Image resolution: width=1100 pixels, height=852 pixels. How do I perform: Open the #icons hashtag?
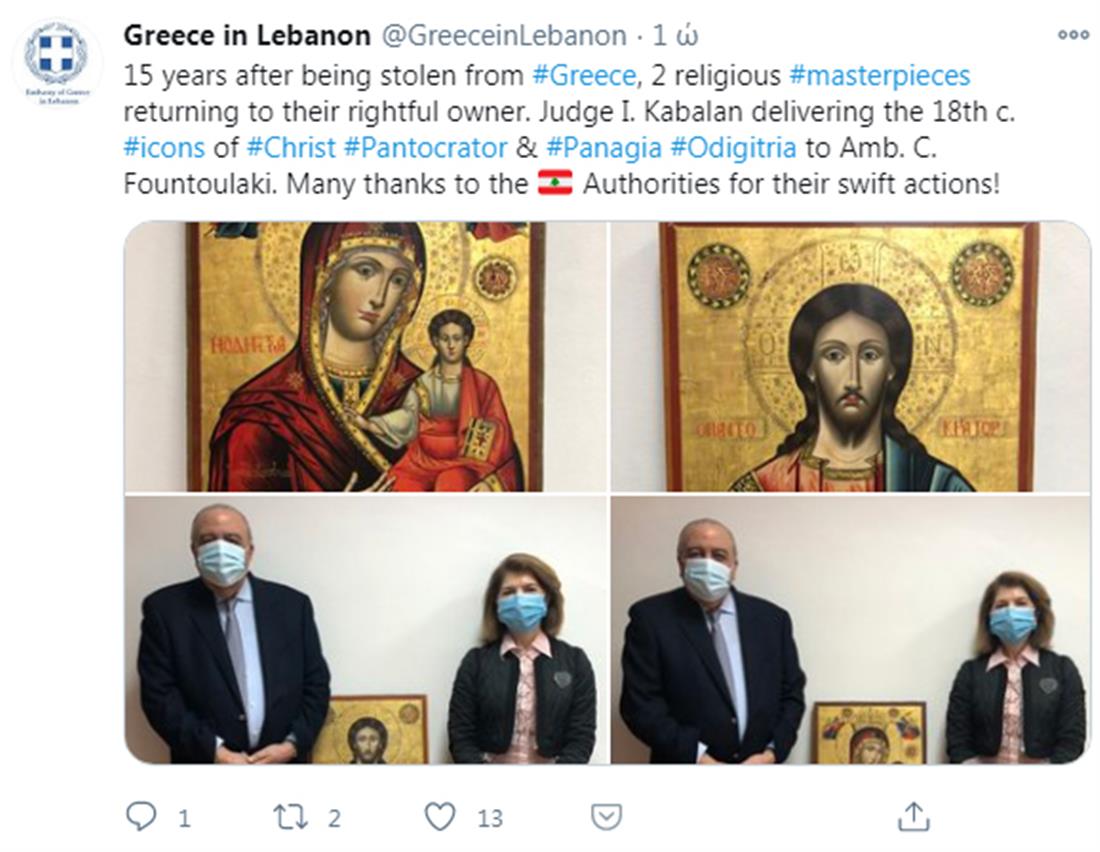point(164,147)
